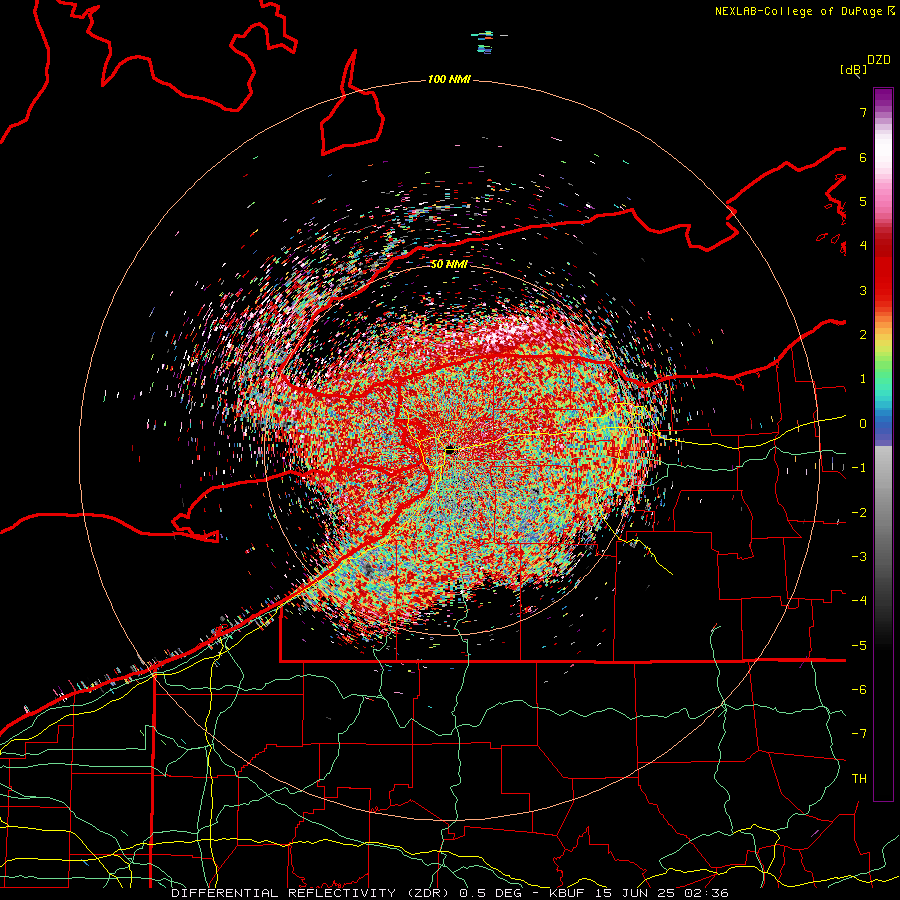
Task: Click the white-pink band of the color bar
Action: 883,155
